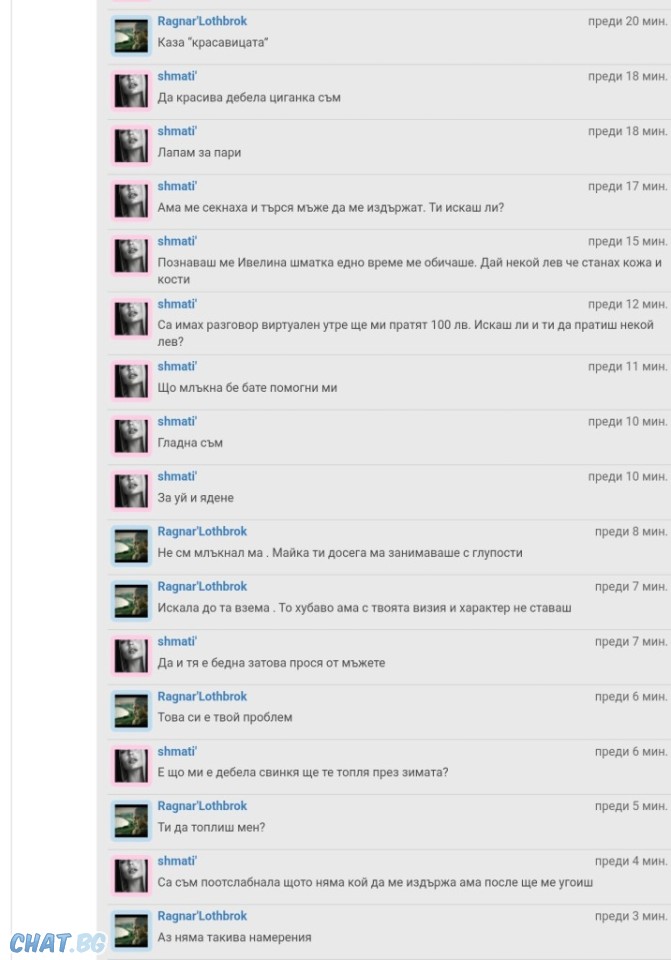Screen dimensions: 671x960
Task: Click Ragnar'Lothbrok avatar beside 'Аз няма такива намерения'
Action: pos(131,931)
